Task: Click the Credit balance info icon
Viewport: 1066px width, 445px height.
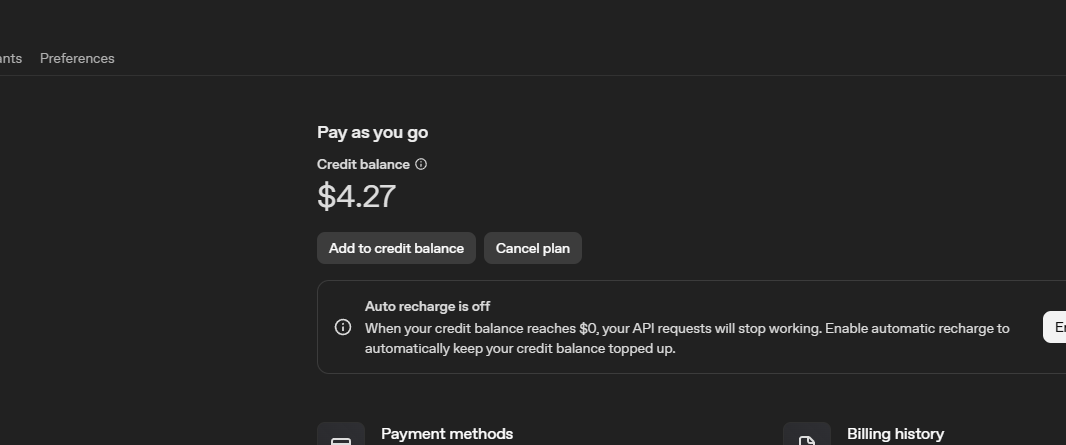Action: [421, 164]
